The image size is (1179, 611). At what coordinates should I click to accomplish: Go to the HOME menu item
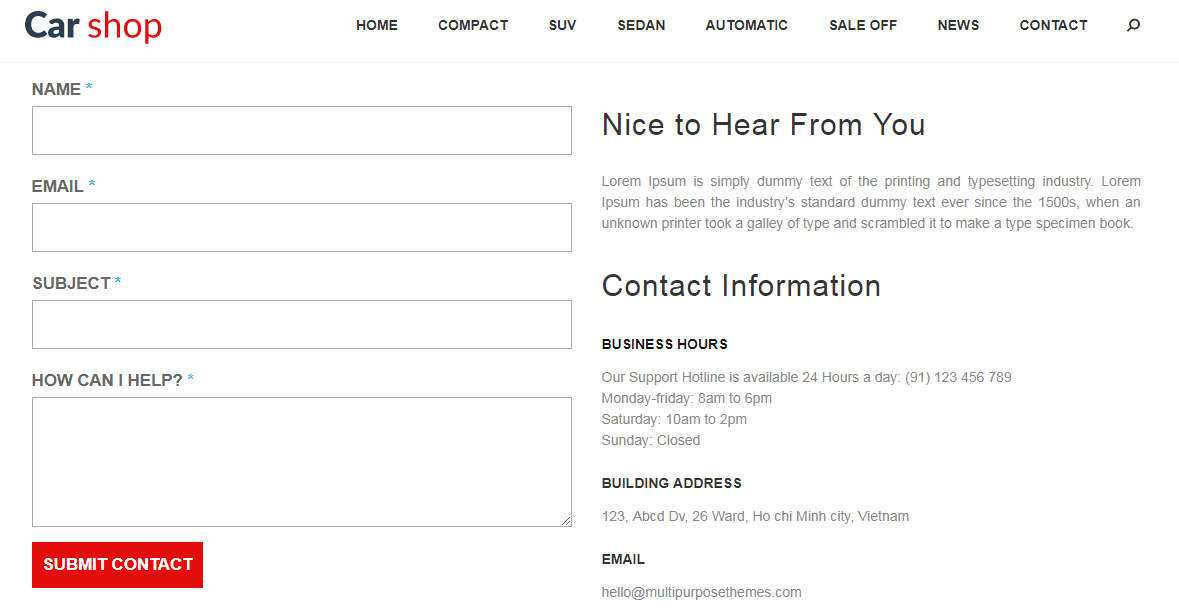coord(377,25)
